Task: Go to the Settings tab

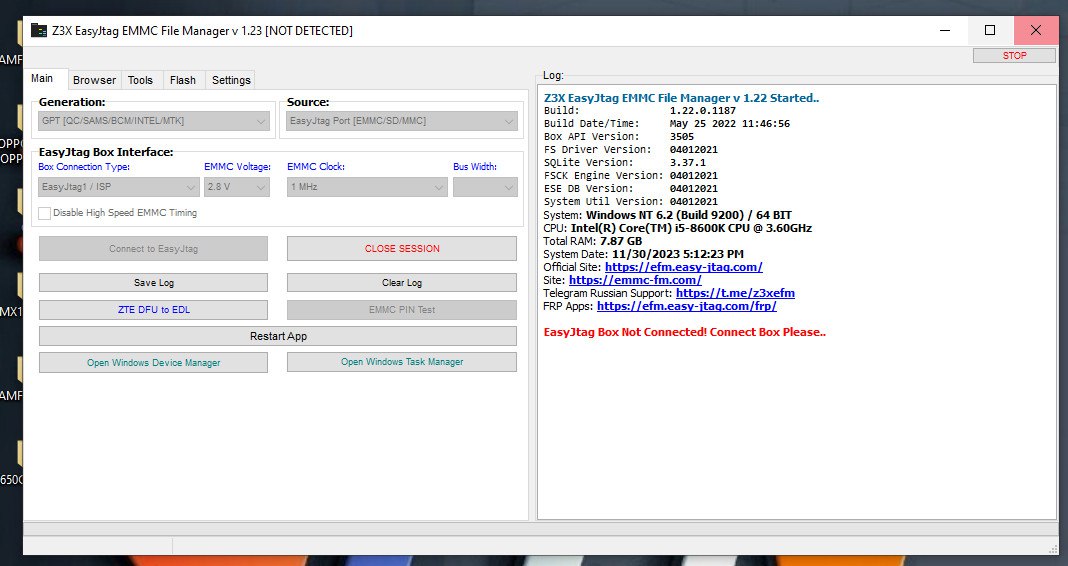Action: tap(231, 80)
